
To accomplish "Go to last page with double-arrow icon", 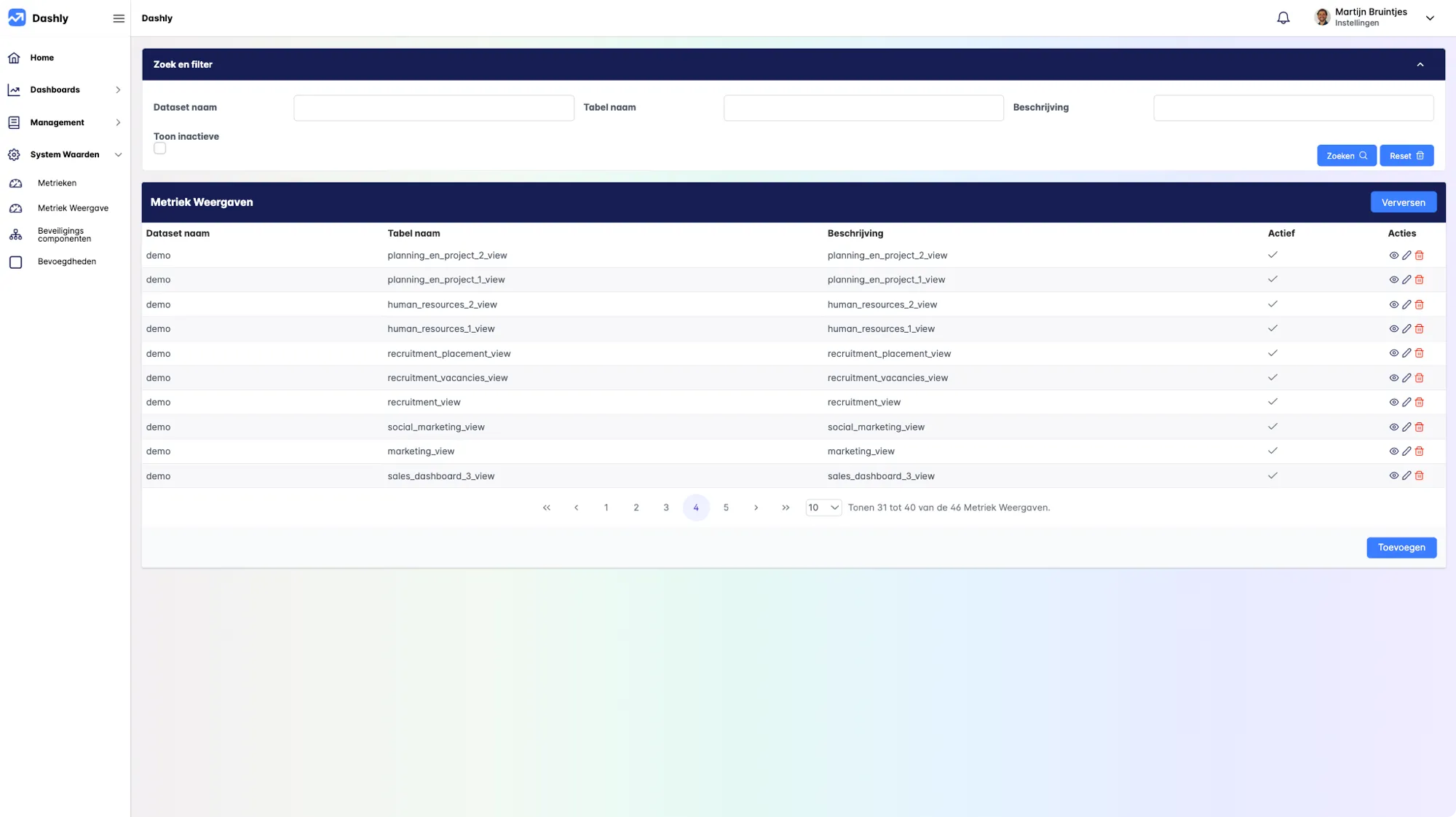I will [786, 508].
